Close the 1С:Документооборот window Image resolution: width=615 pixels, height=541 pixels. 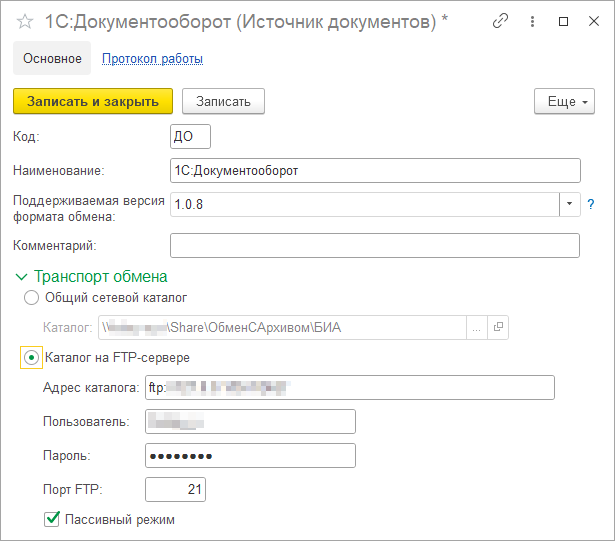pyautogui.click(x=591, y=20)
